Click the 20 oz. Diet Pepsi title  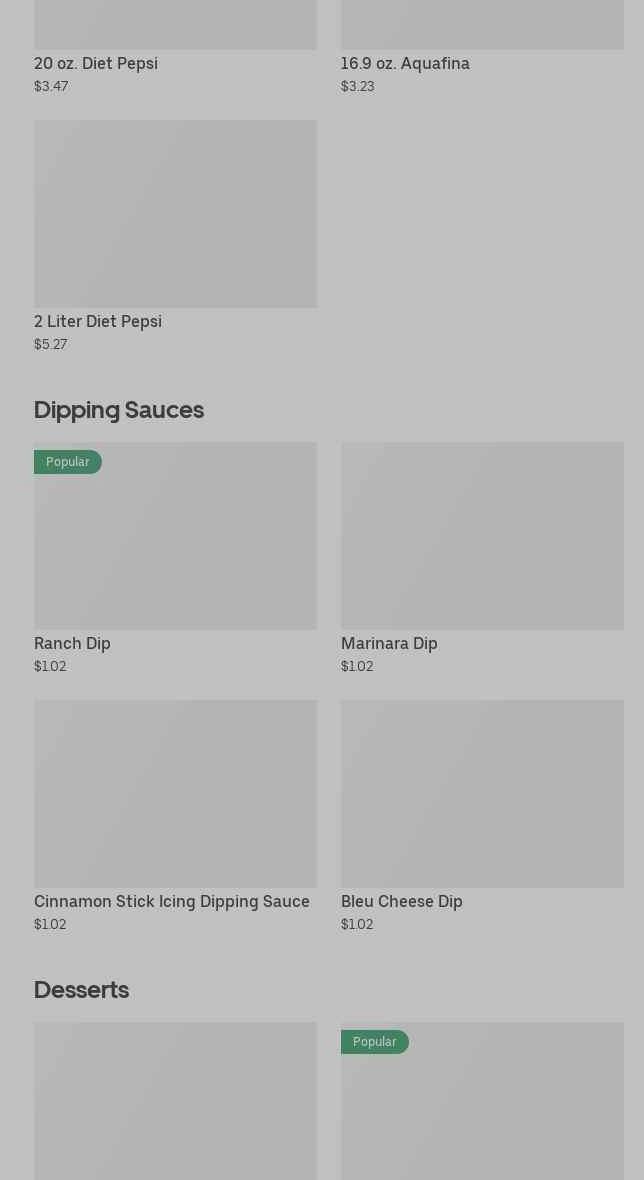96,63
